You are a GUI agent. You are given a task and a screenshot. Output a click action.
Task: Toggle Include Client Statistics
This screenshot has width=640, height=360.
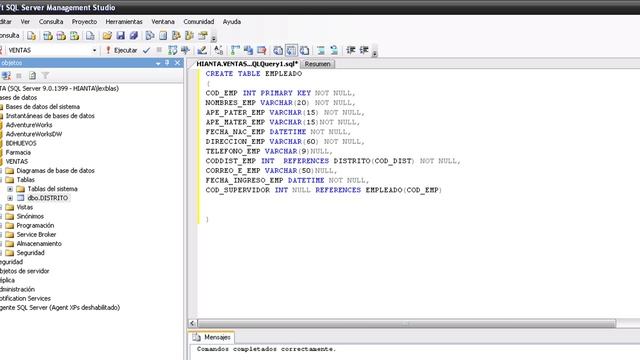(248, 50)
